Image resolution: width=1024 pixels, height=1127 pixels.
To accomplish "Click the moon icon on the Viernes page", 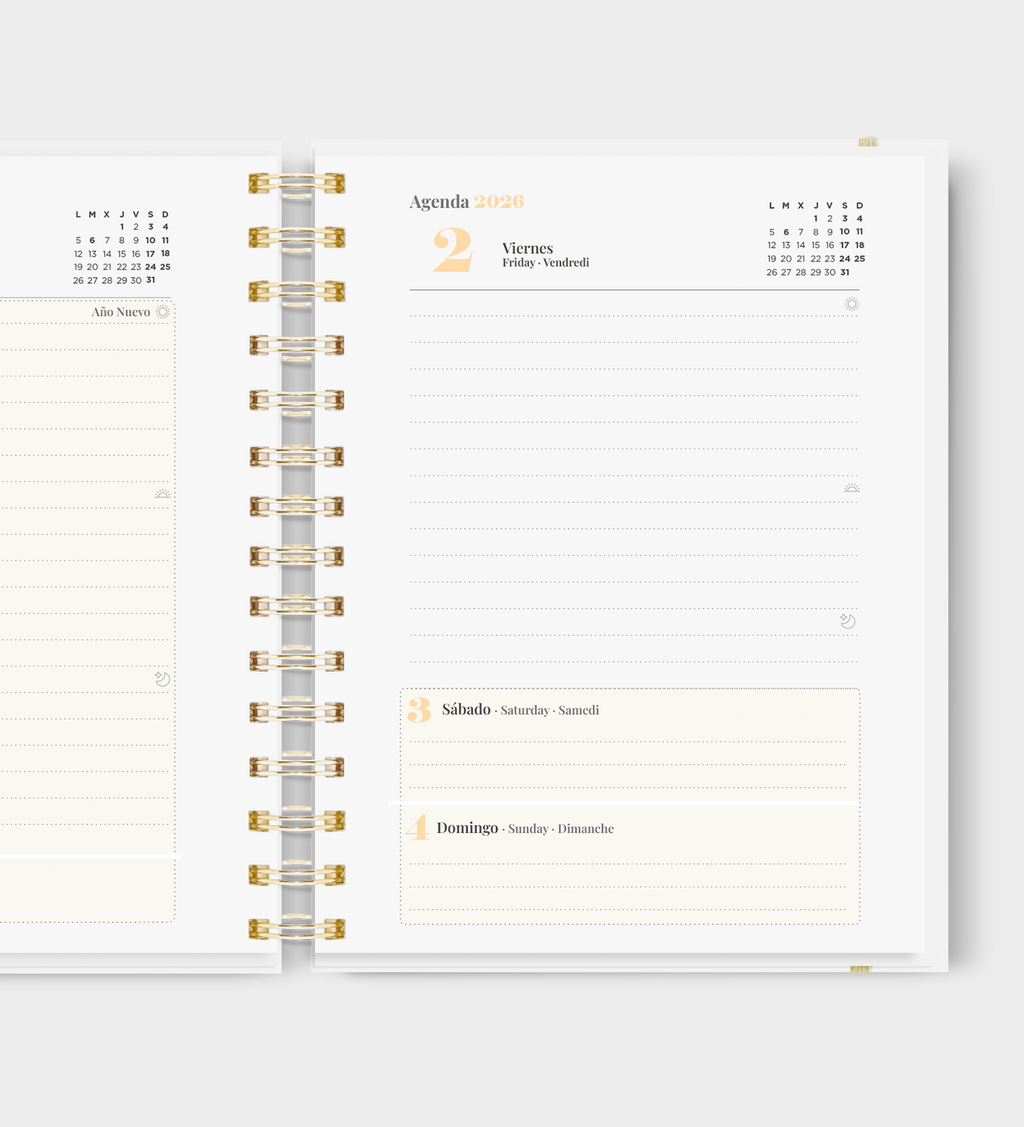I will pos(848,621).
